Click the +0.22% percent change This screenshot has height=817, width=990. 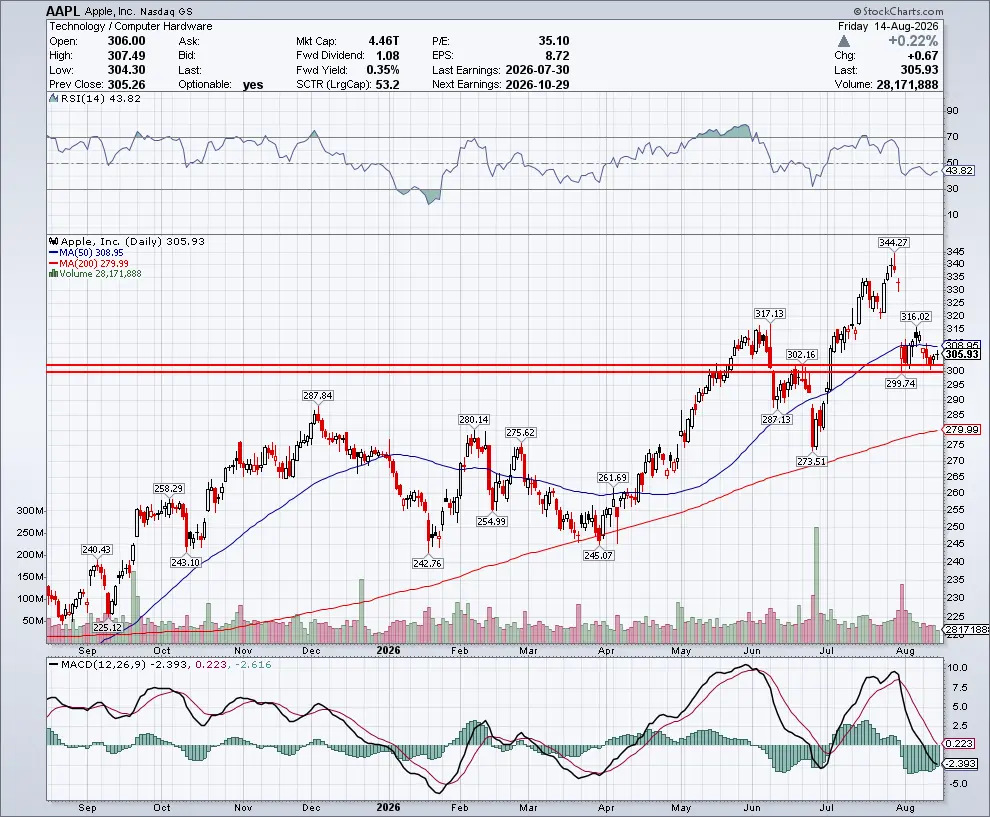(913, 41)
